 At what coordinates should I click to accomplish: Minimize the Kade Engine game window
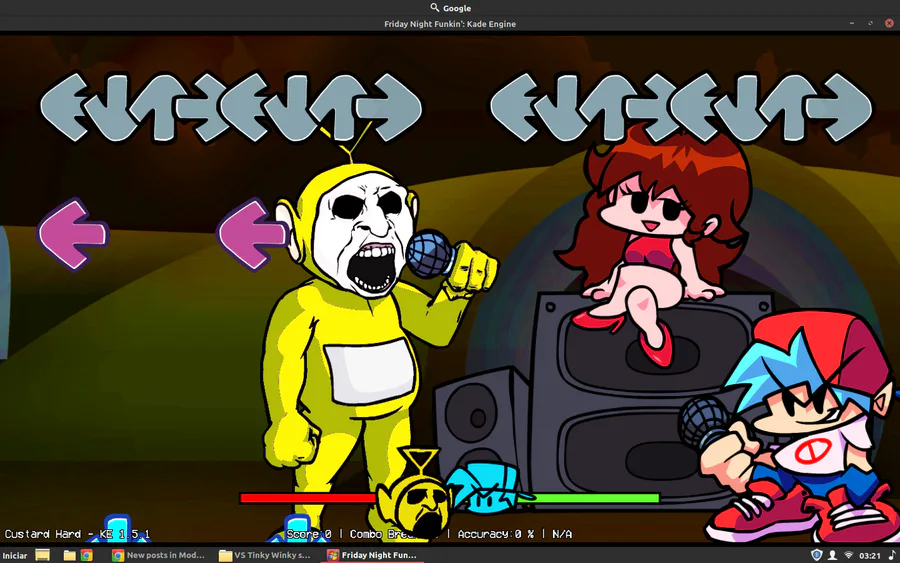pyautogui.click(x=852, y=24)
